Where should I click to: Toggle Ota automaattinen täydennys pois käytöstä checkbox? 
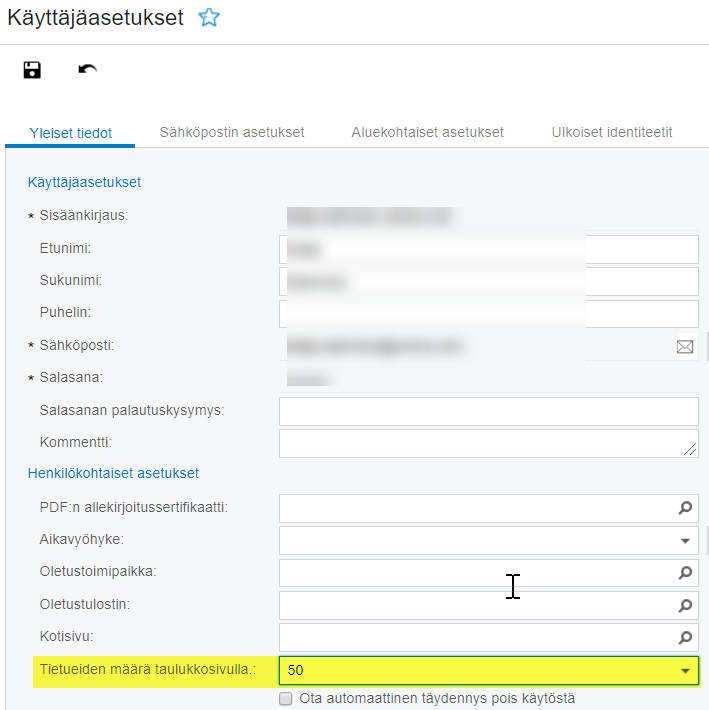286,698
